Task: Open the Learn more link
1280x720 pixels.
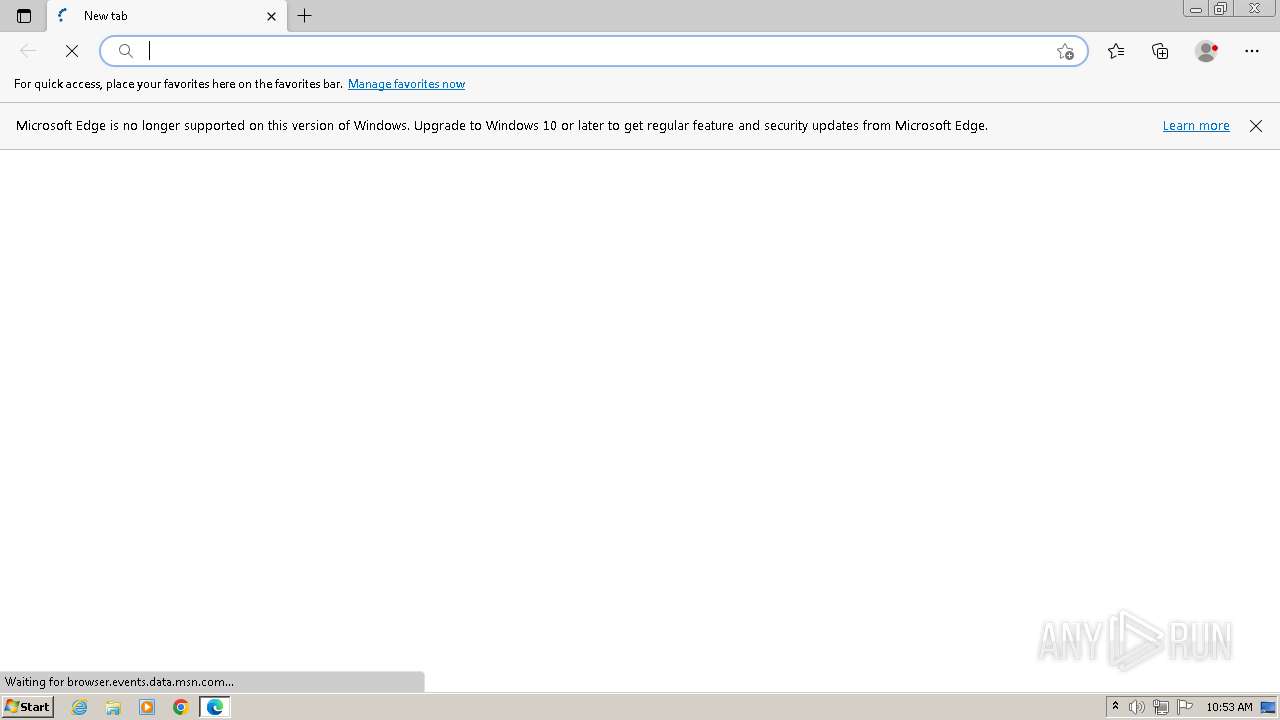Action: point(1196,126)
